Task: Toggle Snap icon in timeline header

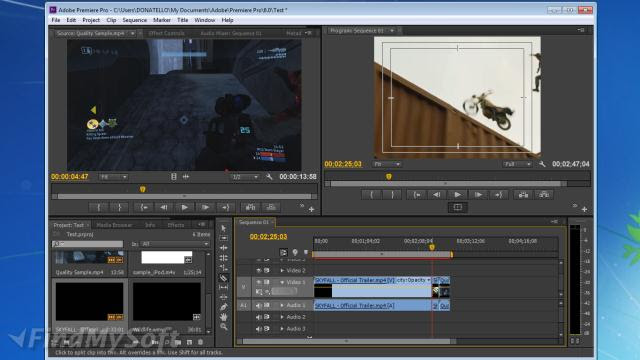Action: tap(283, 253)
